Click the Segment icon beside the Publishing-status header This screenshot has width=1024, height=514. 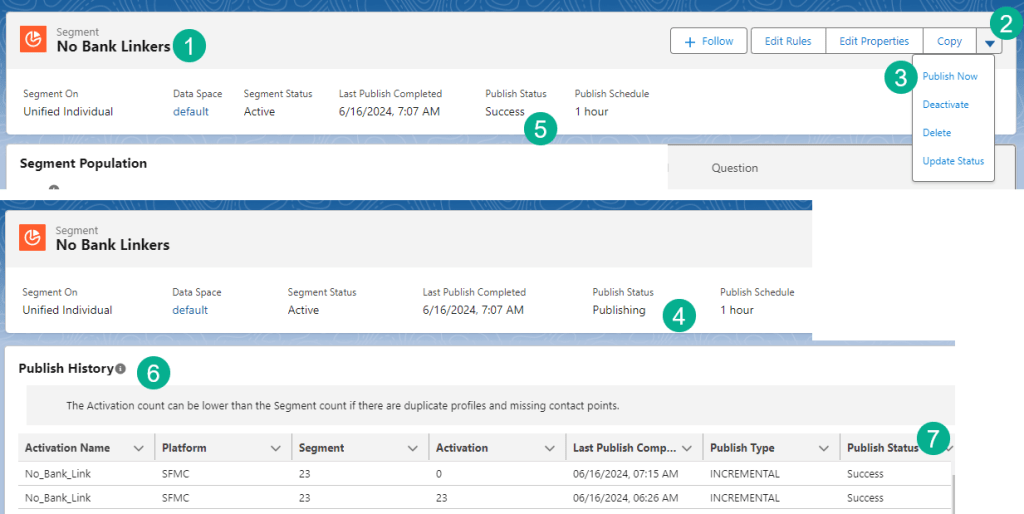coord(33,237)
